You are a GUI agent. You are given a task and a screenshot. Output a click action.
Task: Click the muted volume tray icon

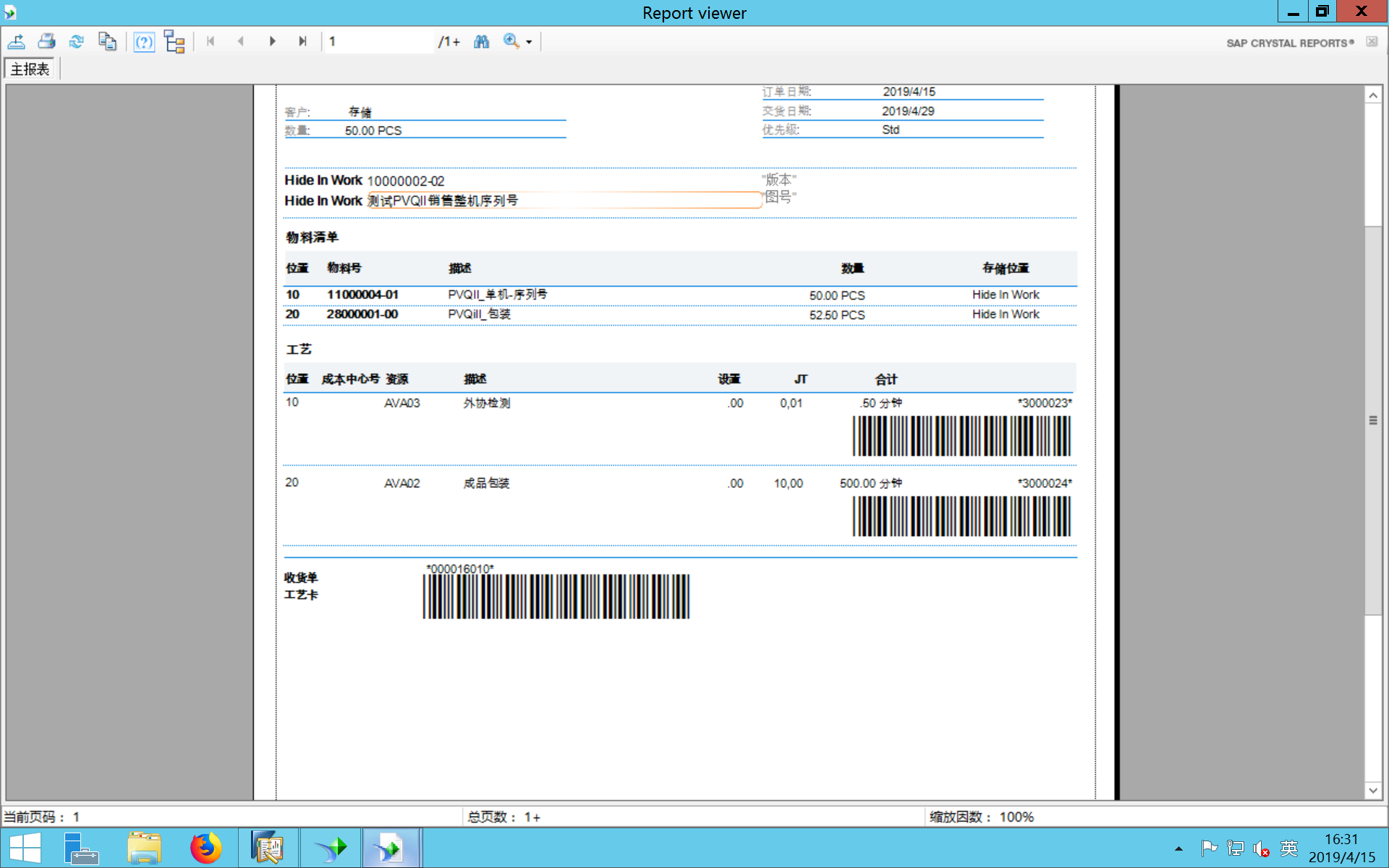[1262, 848]
